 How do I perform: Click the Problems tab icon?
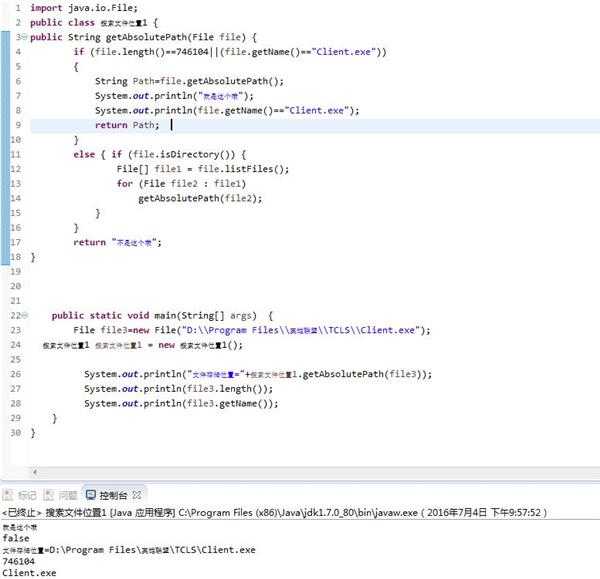coord(48,495)
